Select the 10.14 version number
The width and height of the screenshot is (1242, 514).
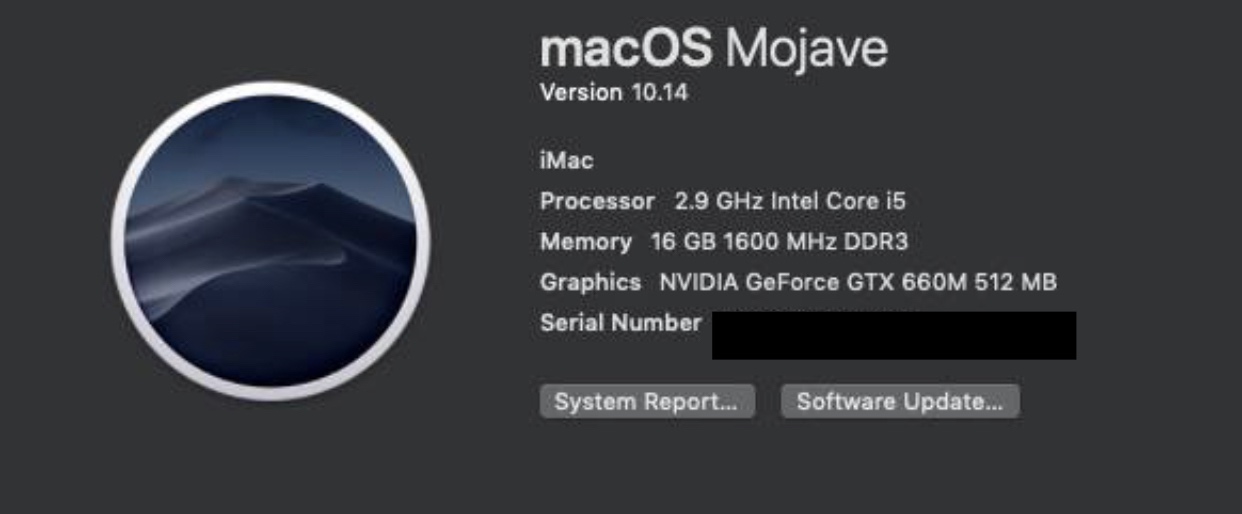pyautogui.click(x=658, y=93)
